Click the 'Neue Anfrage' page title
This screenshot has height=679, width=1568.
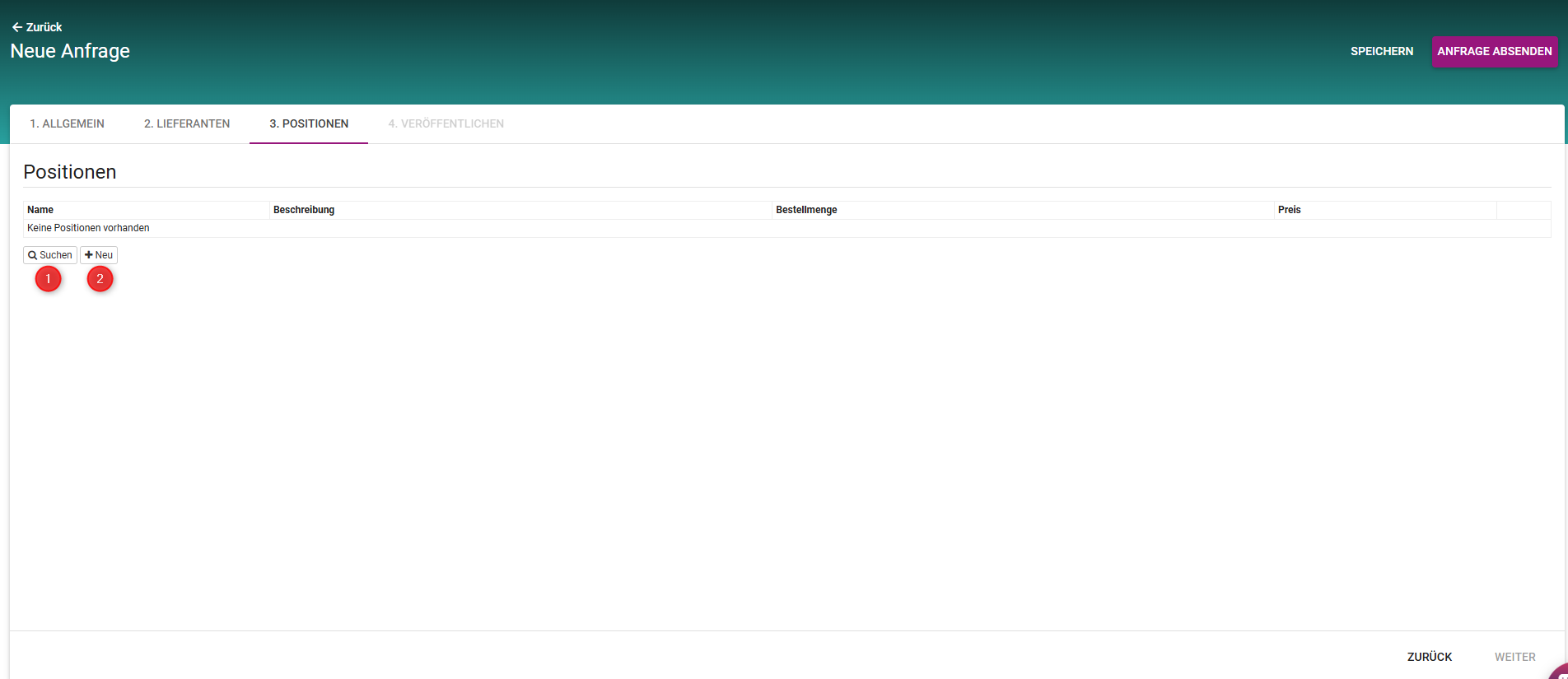(70, 51)
